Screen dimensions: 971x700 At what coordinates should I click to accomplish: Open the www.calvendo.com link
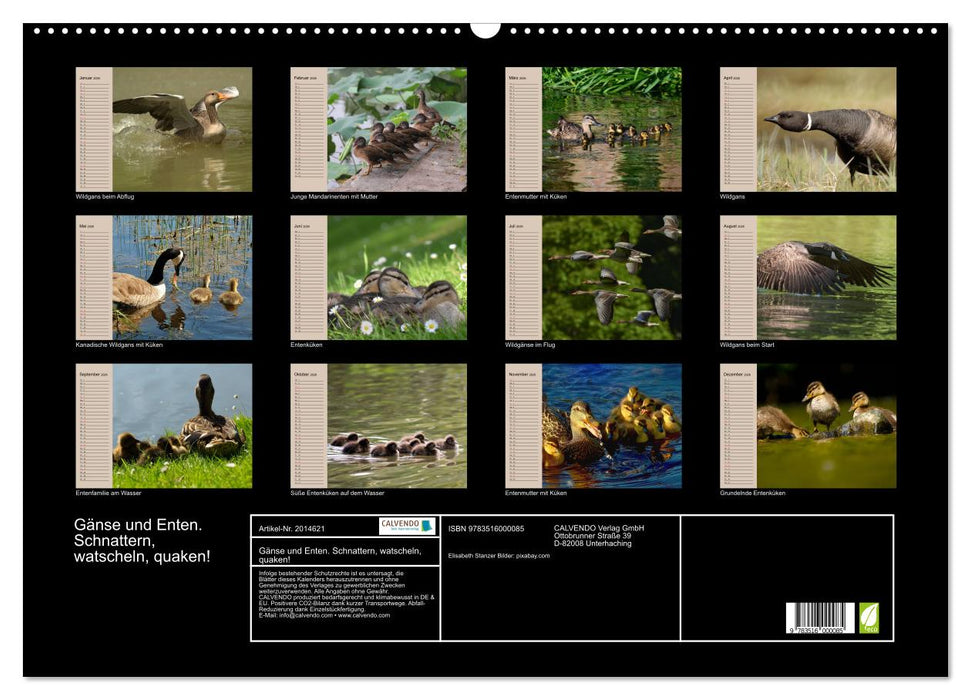[363, 616]
